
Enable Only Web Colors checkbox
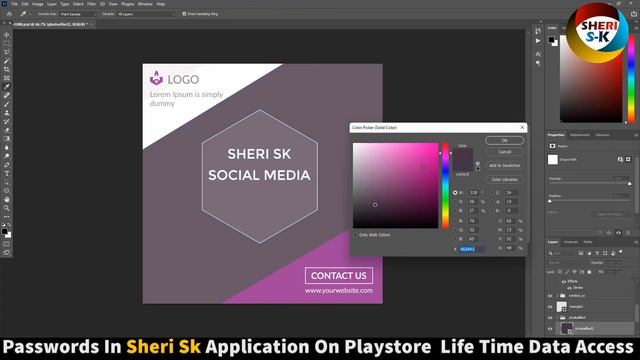point(355,235)
